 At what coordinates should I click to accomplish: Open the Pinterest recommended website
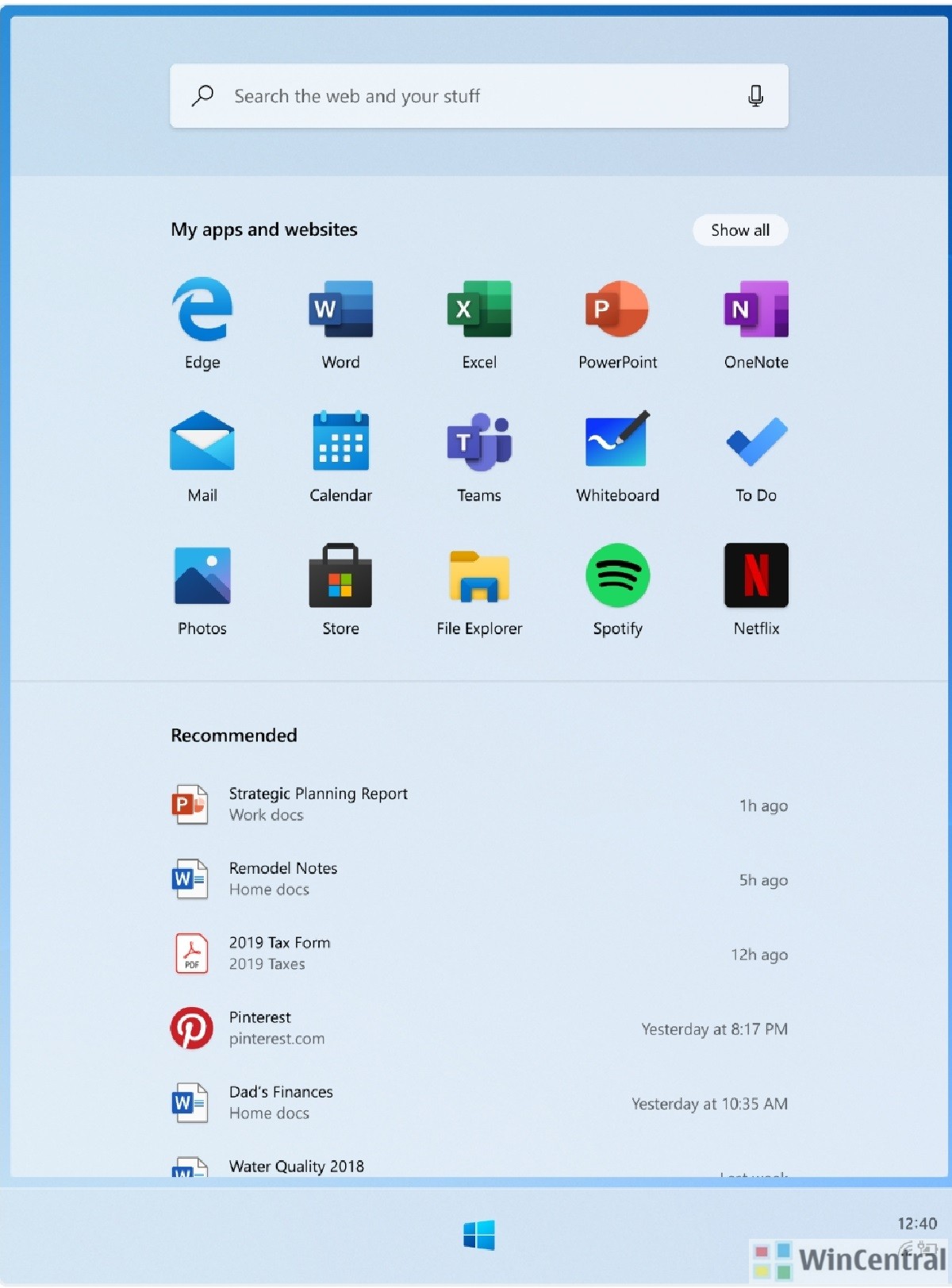(479, 1028)
